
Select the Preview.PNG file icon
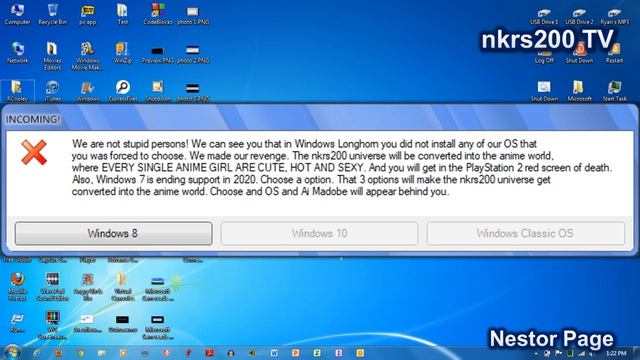(x=158, y=55)
